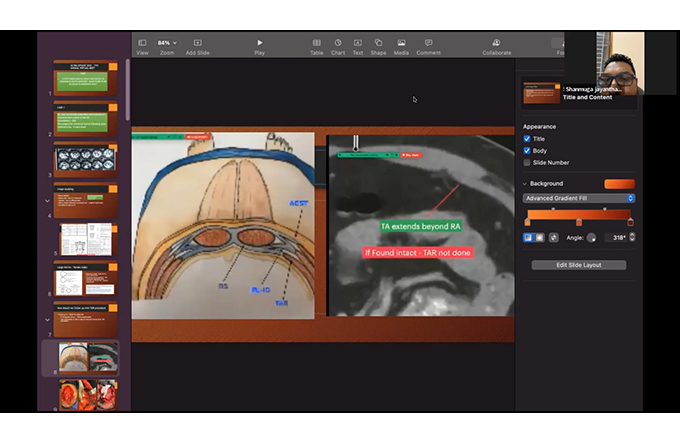
Task: Select the left gradient color stop
Action: pos(527,223)
